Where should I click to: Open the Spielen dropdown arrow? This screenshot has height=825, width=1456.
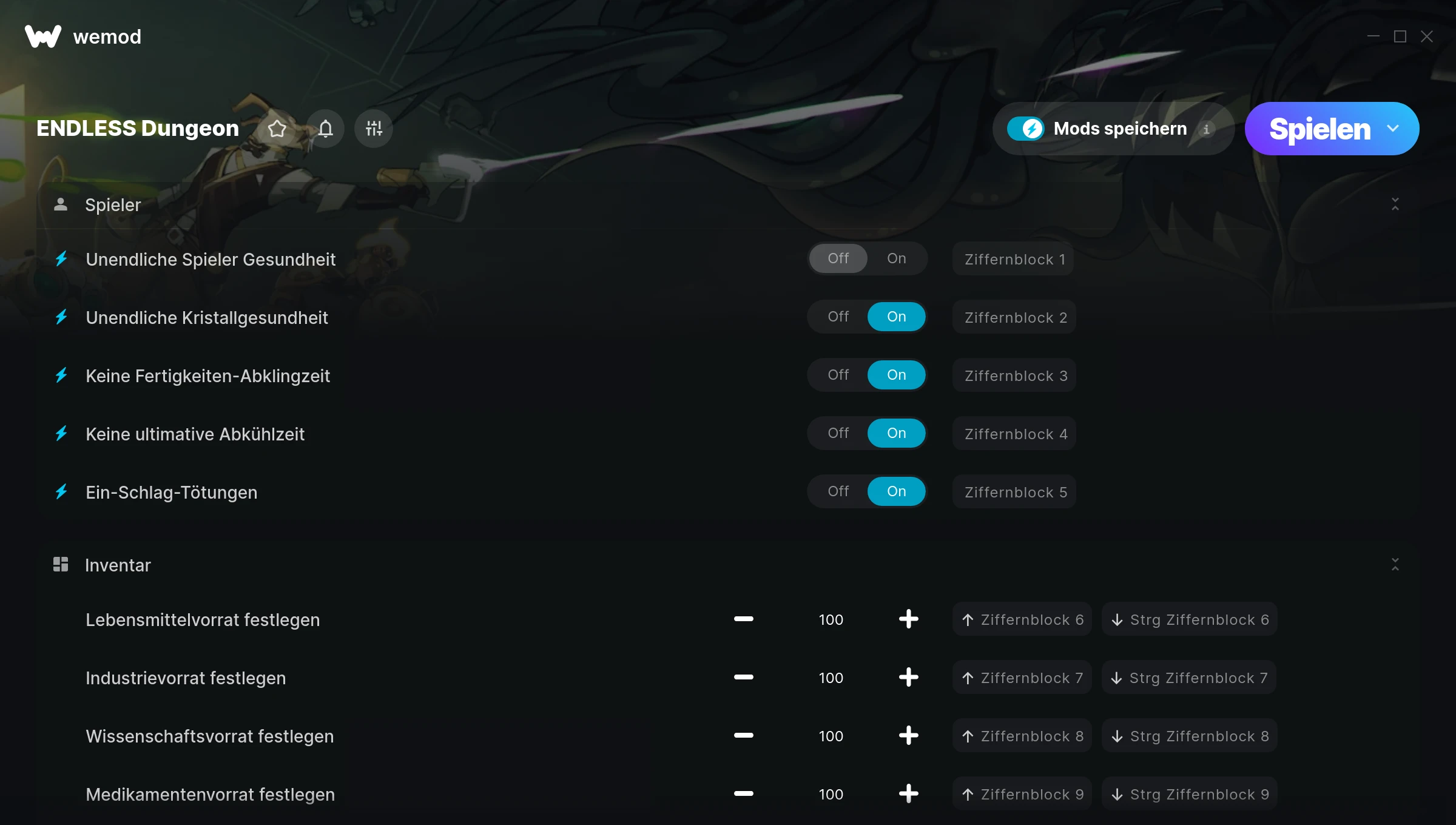1394,129
